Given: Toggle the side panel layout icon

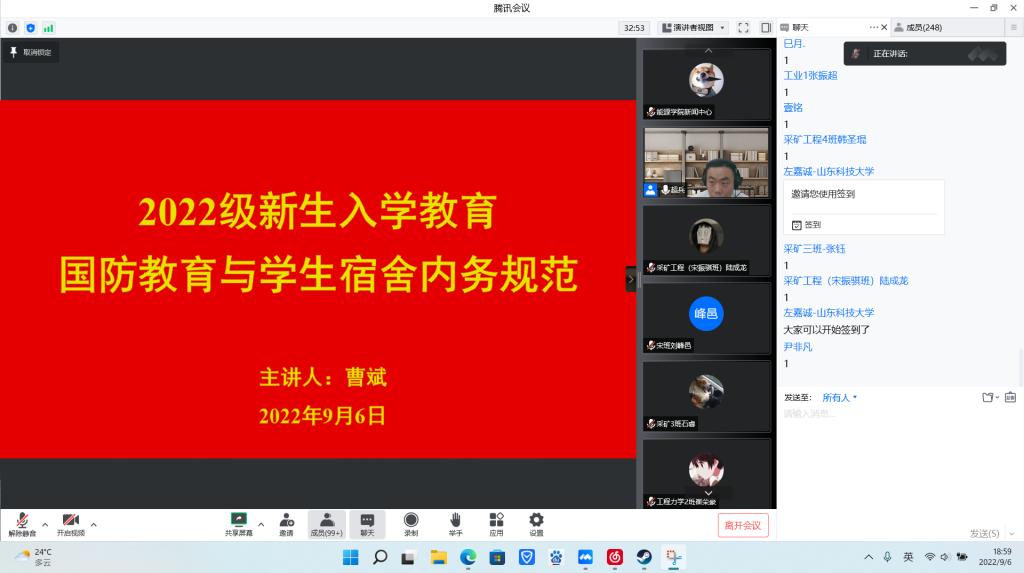Looking at the screenshot, I should (766, 27).
